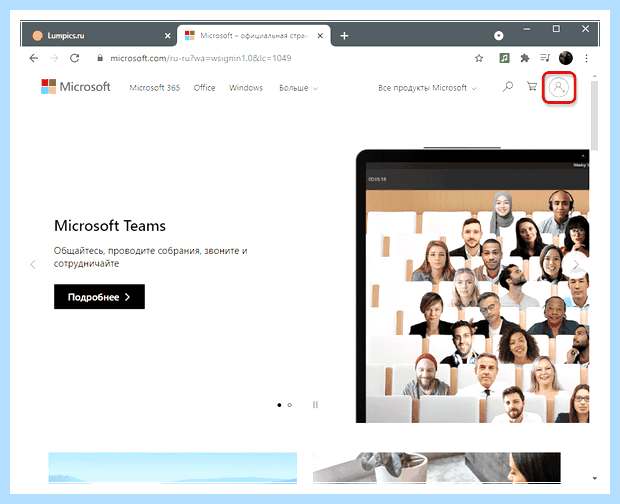620x504 pixels.
Task: Open the plant and person promo thumbnail
Action: (x=437, y=468)
